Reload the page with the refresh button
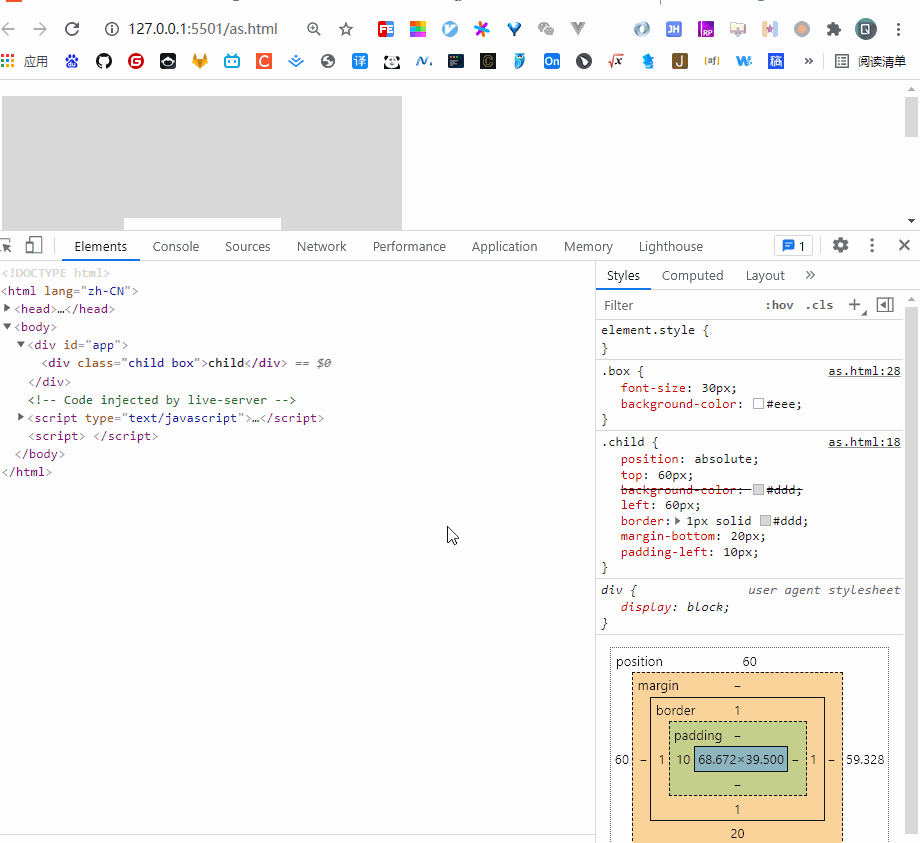Screen dimensions: 920x843 72,29
